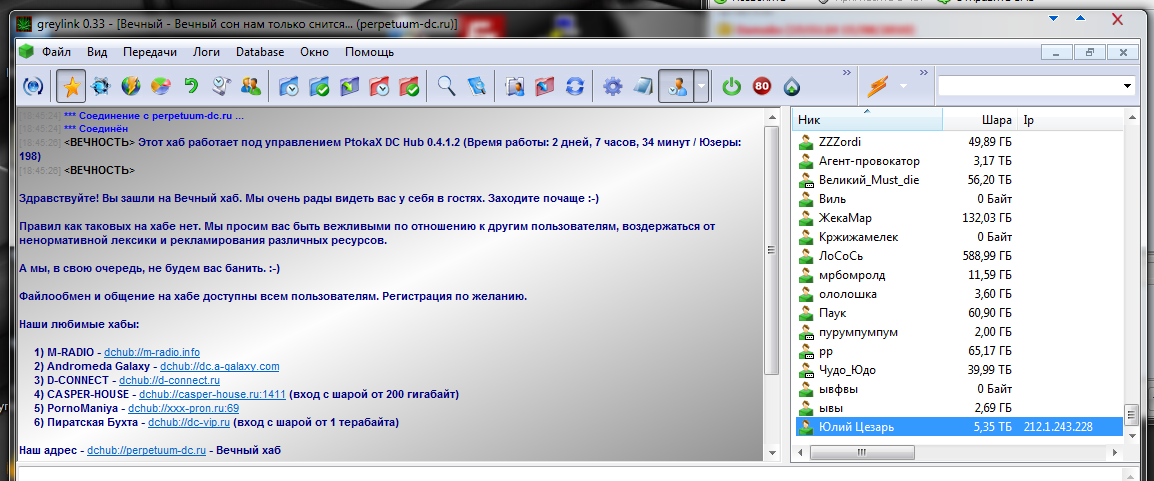The width and height of the screenshot is (1154, 481).
Task: Click the blue reconnect icon at toolbar start
Action: 34,87
